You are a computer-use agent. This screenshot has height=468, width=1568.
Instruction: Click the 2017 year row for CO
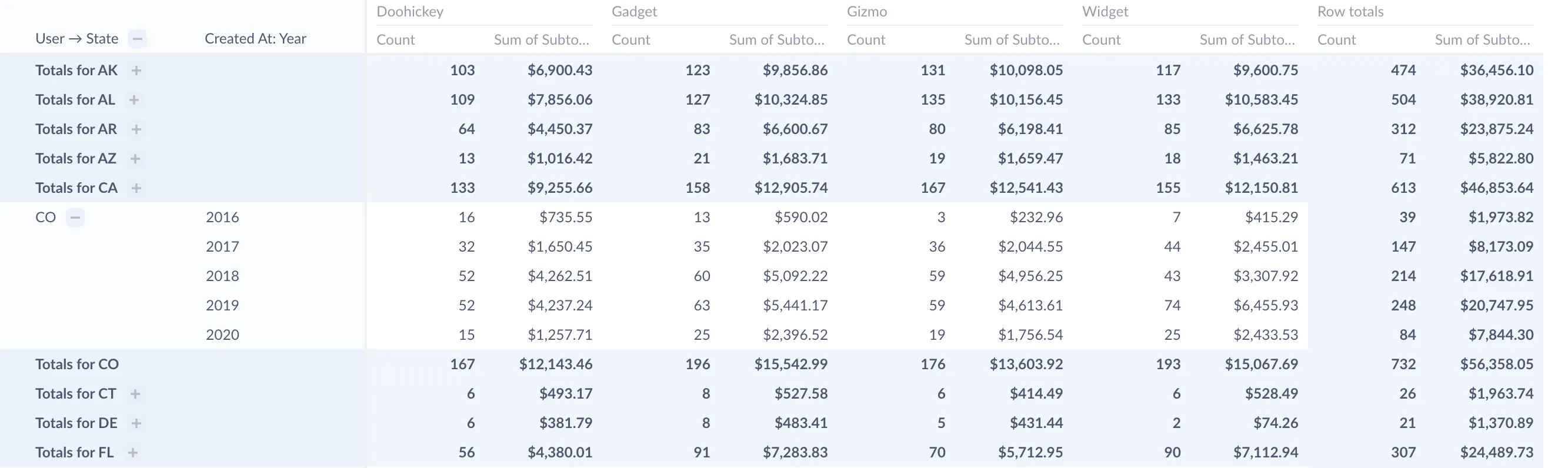222,247
